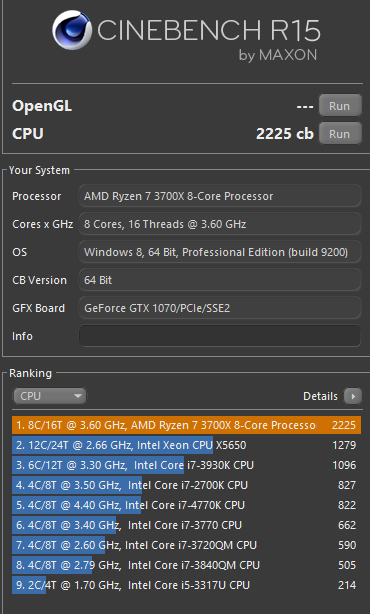Screen dimensions: 370x614
Task: Select the Core i7-3930K ranking row
Action: (186, 465)
